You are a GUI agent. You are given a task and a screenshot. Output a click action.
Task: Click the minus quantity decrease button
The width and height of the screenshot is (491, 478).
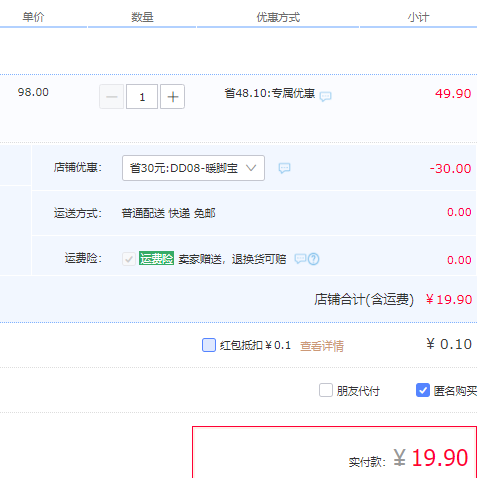(x=111, y=97)
